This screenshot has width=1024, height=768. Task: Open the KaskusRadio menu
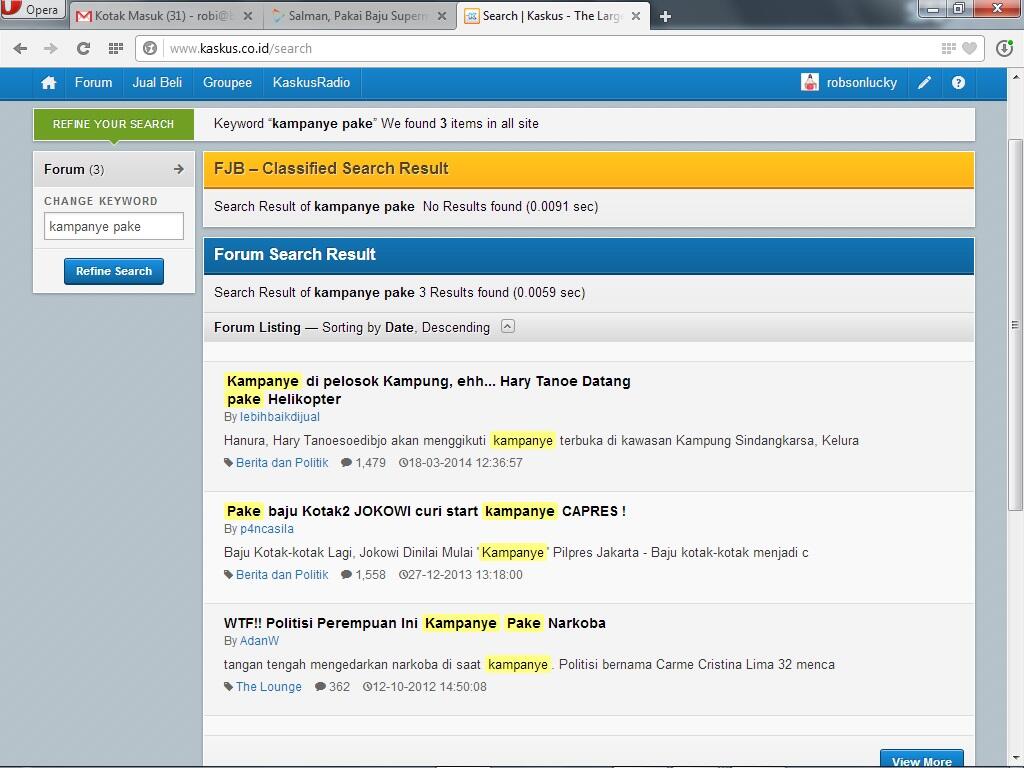(x=312, y=83)
